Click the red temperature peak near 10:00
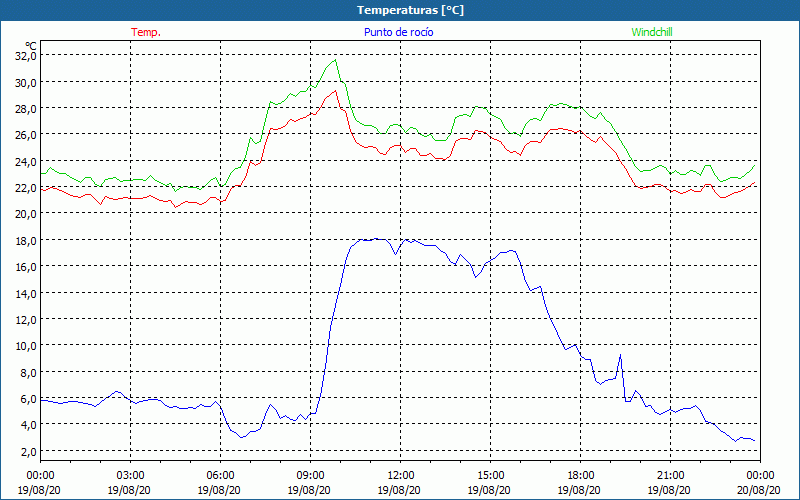This screenshot has width=800, height=500. (x=335, y=91)
